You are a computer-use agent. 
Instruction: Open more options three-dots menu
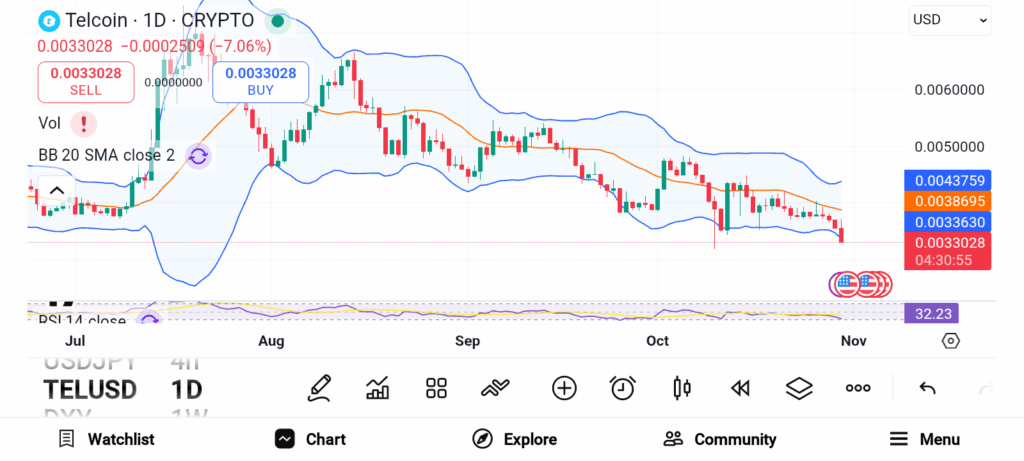[x=858, y=388]
